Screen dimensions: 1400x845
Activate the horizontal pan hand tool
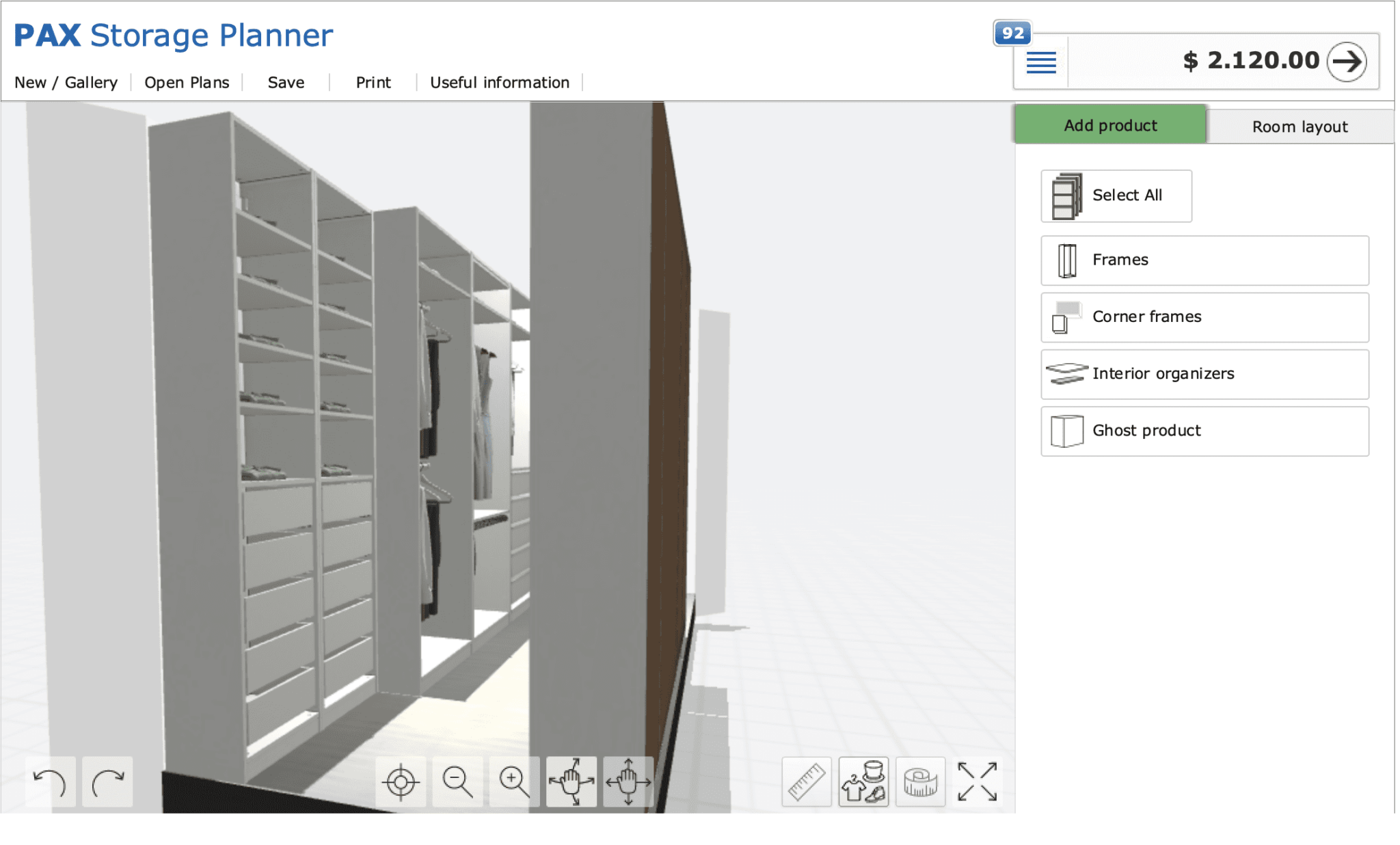click(x=628, y=781)
